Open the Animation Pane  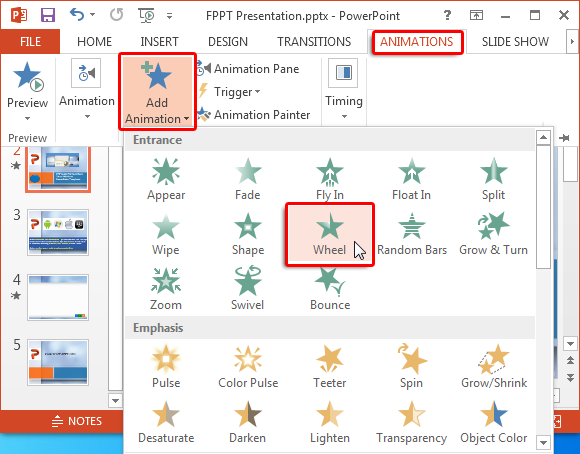(x=248, y=69)
